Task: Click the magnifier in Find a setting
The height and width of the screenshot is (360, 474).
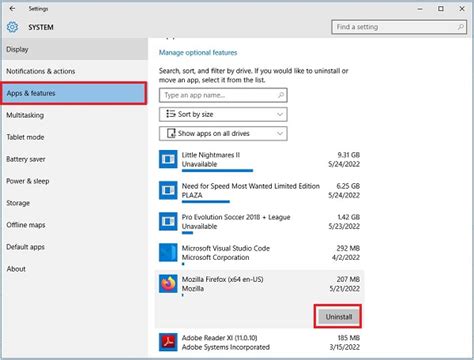Action: coord(460,27)
